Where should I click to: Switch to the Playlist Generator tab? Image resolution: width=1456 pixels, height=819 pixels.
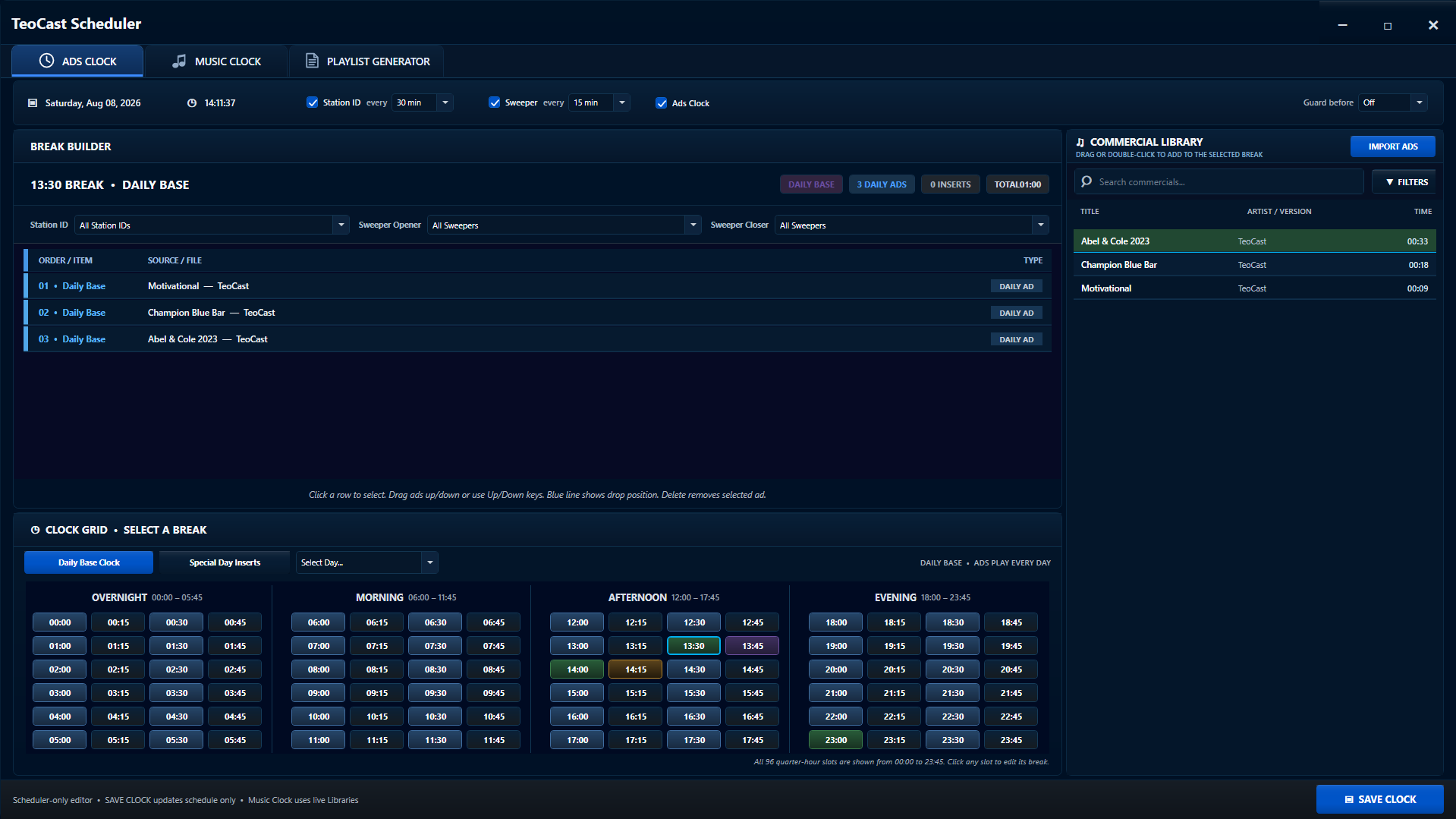(x=366, y=61)
